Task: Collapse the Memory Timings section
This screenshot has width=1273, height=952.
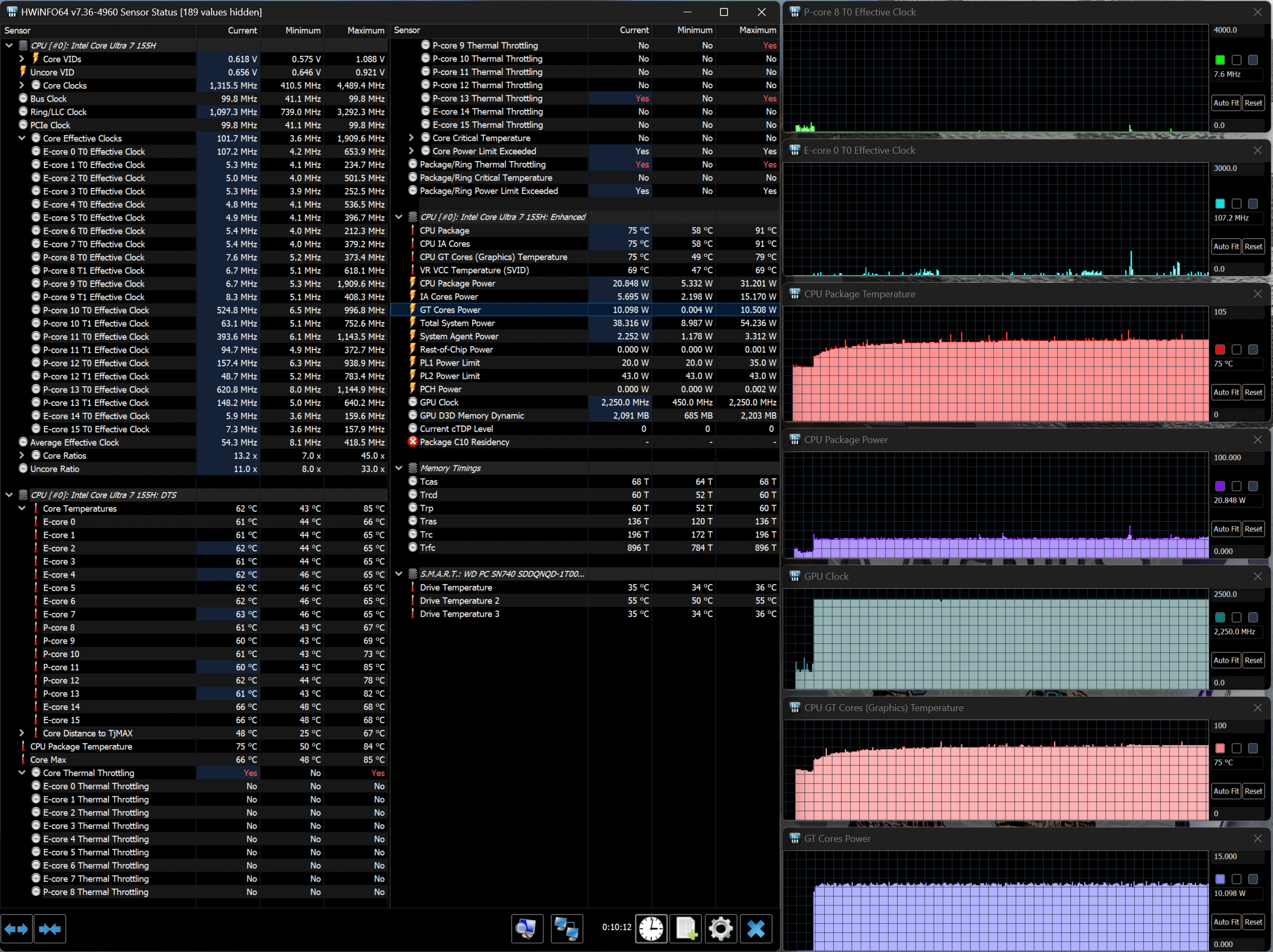Action: pyautogui.click(x=399, y=468)
